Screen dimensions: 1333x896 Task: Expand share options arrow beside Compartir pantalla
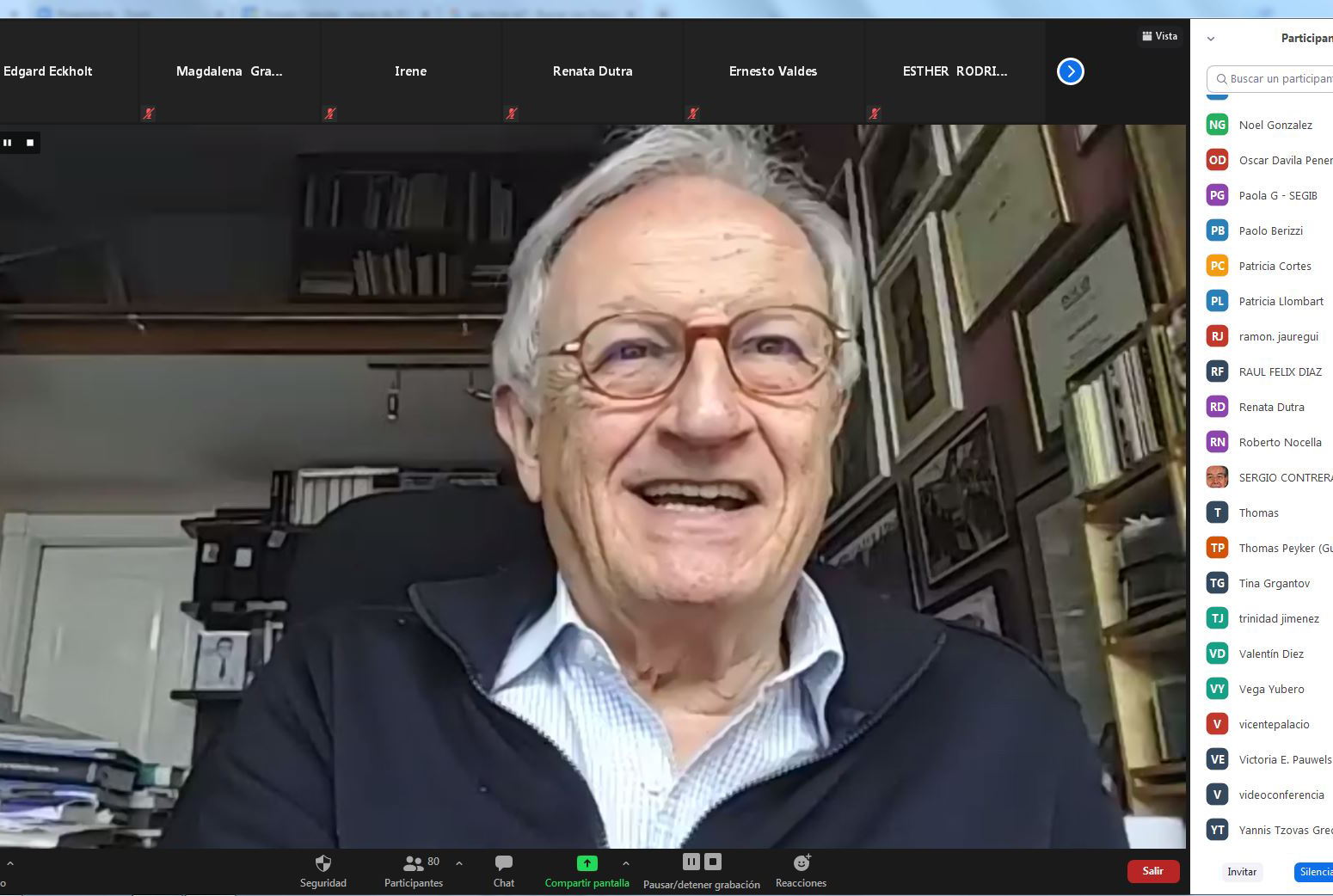(x=626, y=863)
